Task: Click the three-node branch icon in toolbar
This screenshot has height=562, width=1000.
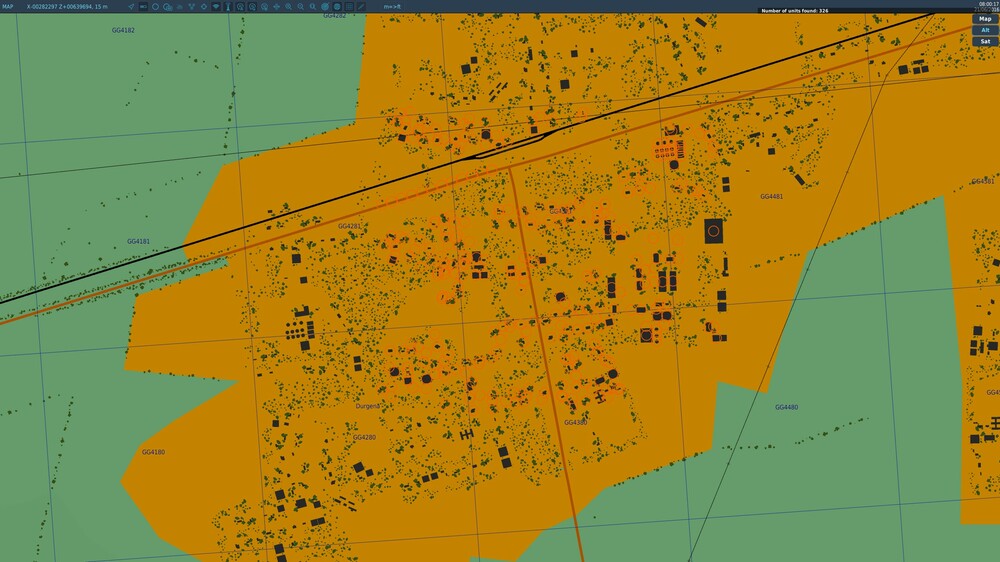Action: click(x=191, y=6)
